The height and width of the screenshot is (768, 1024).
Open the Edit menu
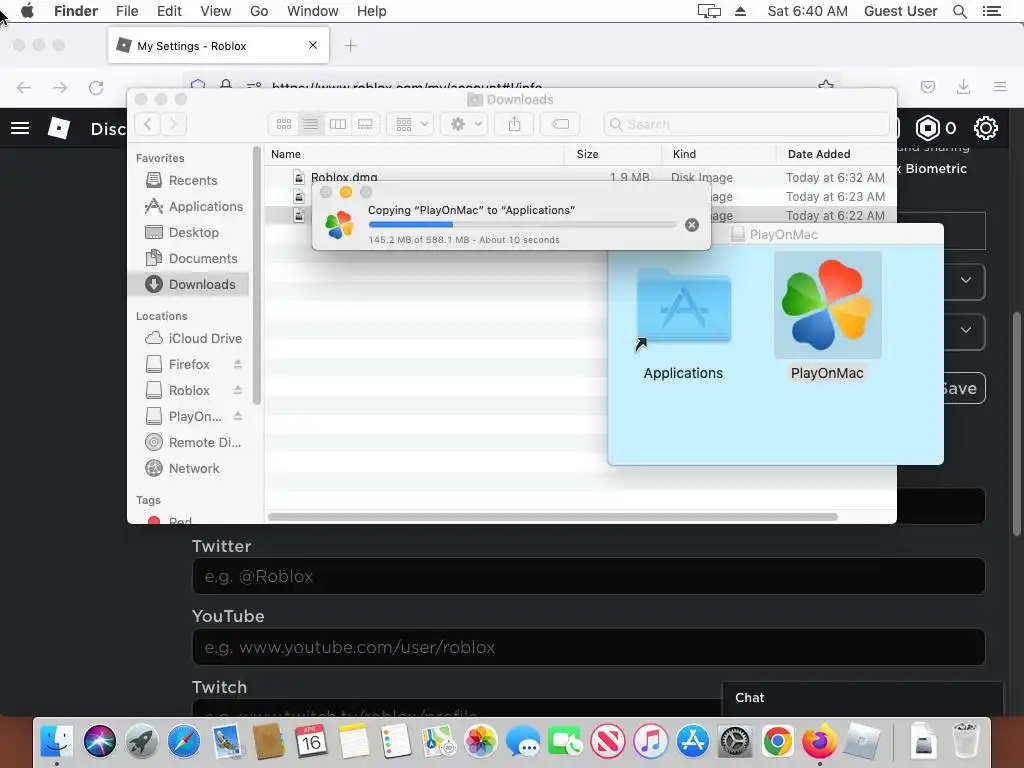point(169,11)
